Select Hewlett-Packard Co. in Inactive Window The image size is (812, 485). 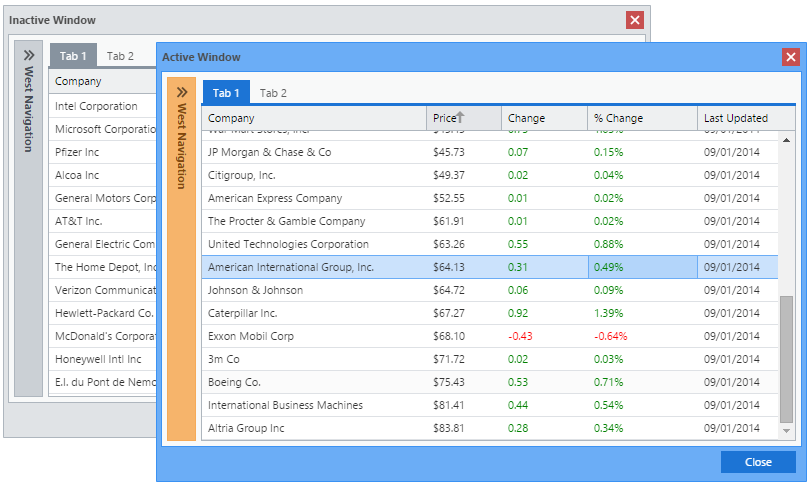pos(103,313)
